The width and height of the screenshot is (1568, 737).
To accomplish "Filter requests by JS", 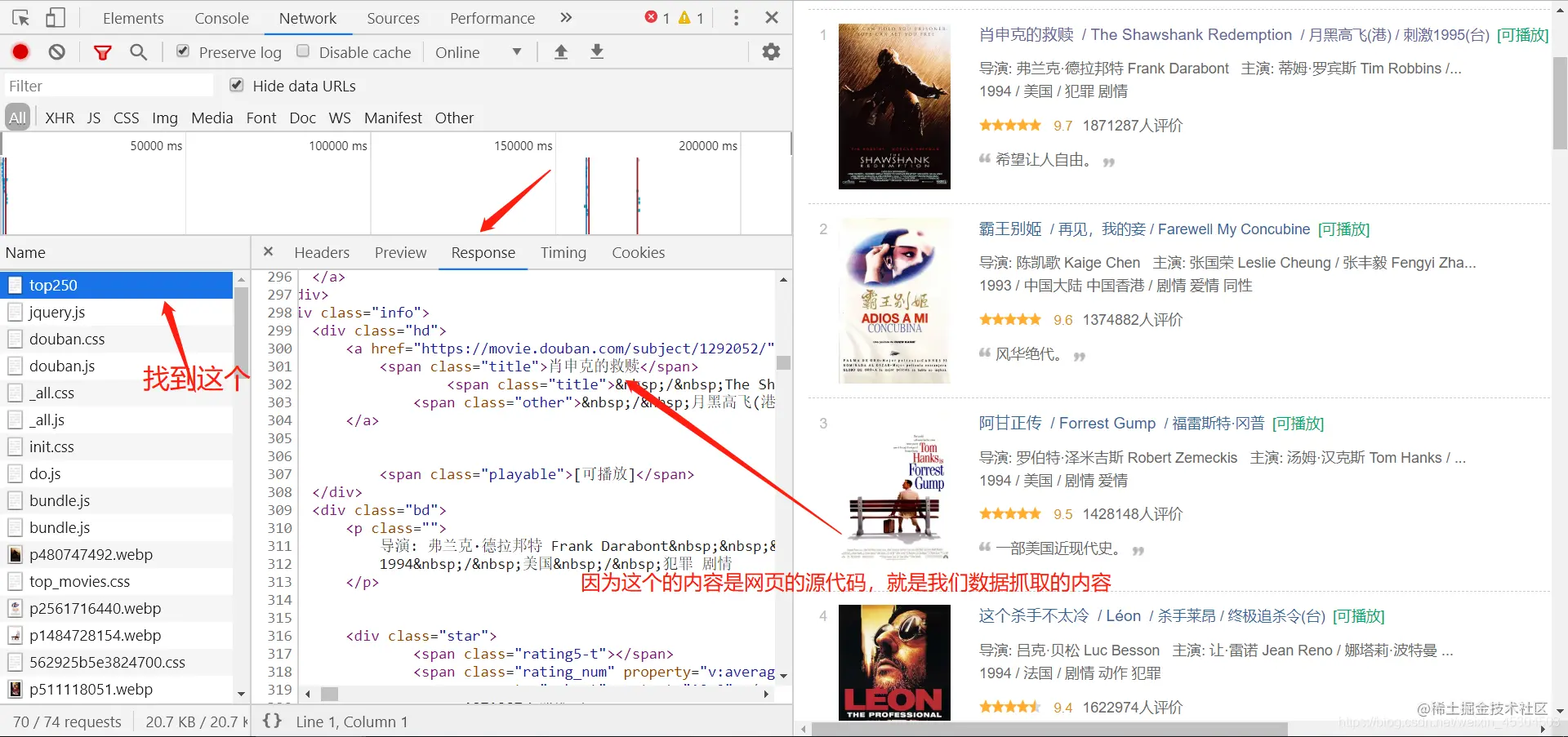I will point(94,118).
